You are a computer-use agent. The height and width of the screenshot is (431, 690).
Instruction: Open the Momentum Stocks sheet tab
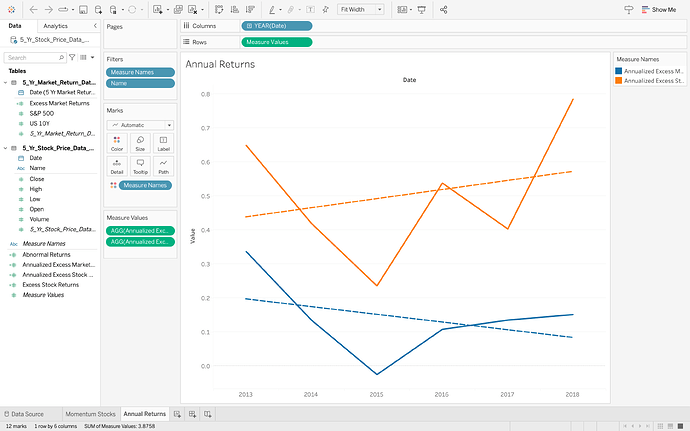tap(91, 413)
